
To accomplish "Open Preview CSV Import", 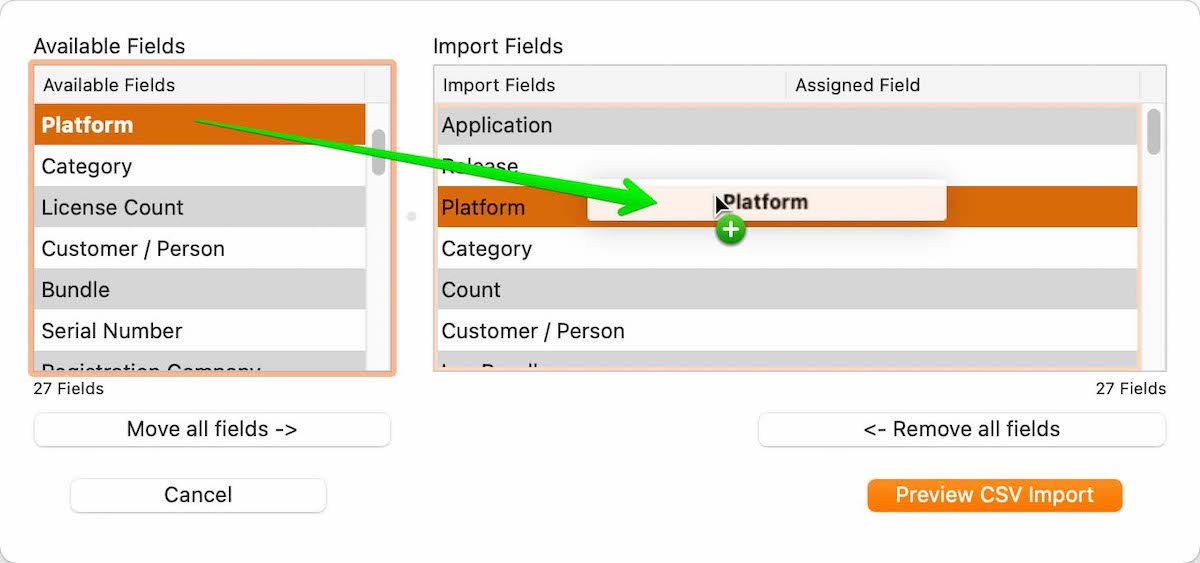I will pyautogui.click(x=994, y=495).
